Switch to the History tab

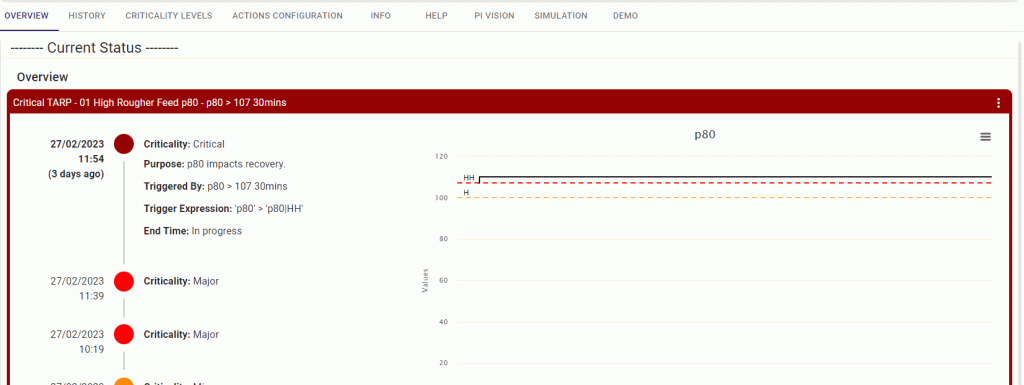pyautogui.click(x=87, y=16)
